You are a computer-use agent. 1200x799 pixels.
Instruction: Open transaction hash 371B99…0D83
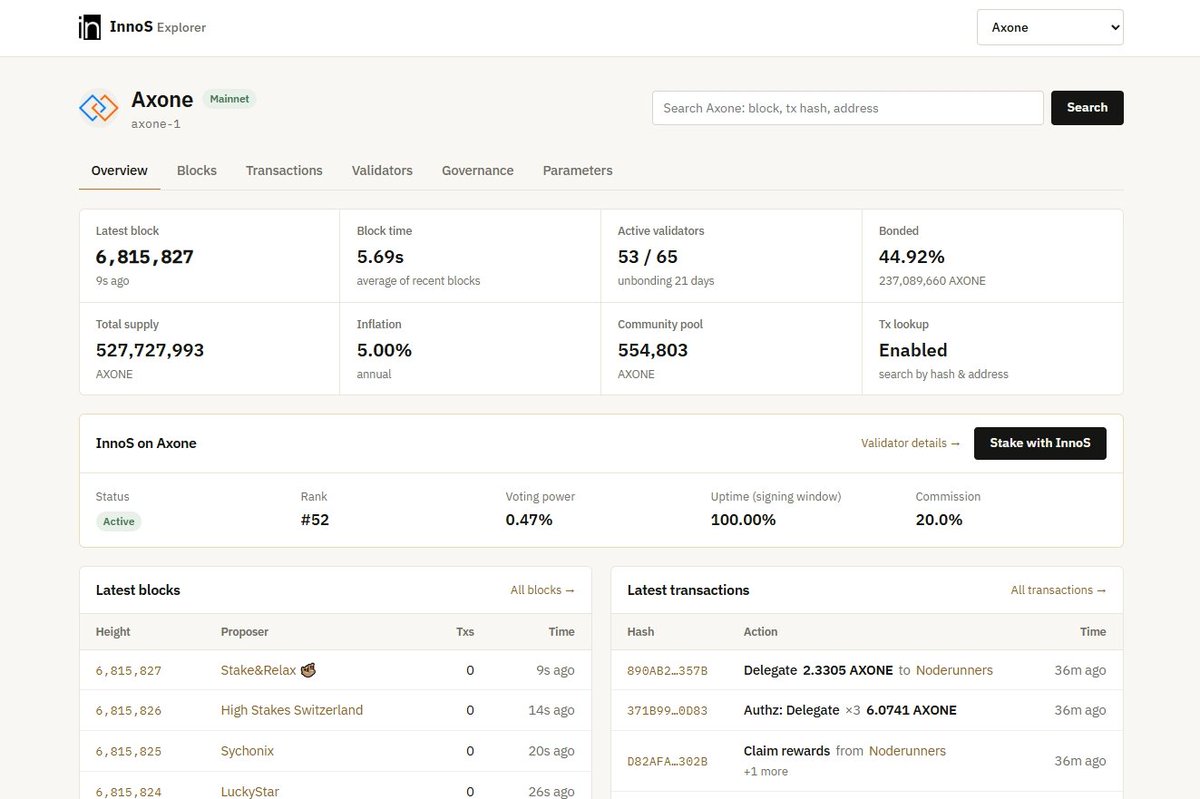point(667,711)
